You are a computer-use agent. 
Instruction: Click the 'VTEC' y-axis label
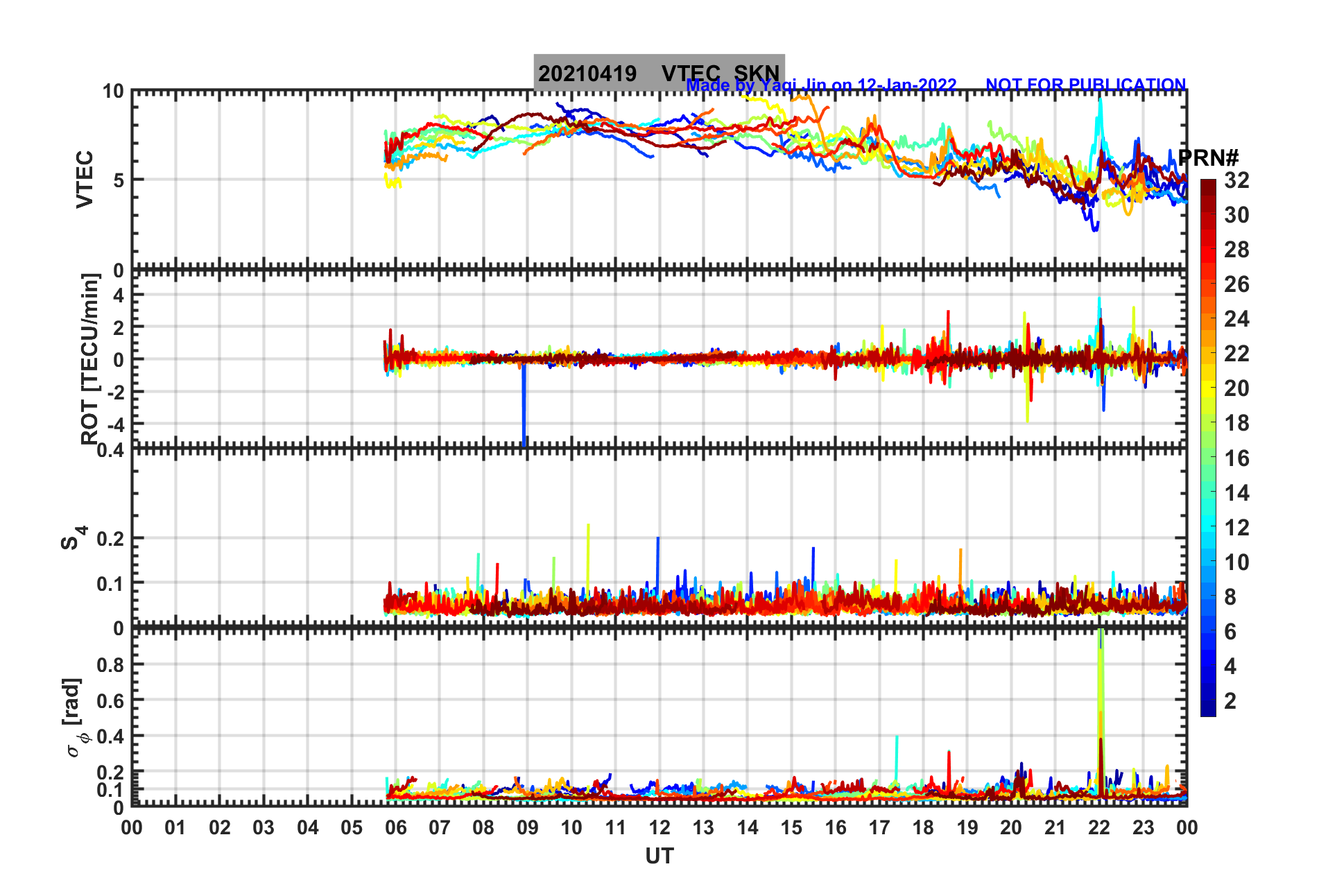(85, 180)
